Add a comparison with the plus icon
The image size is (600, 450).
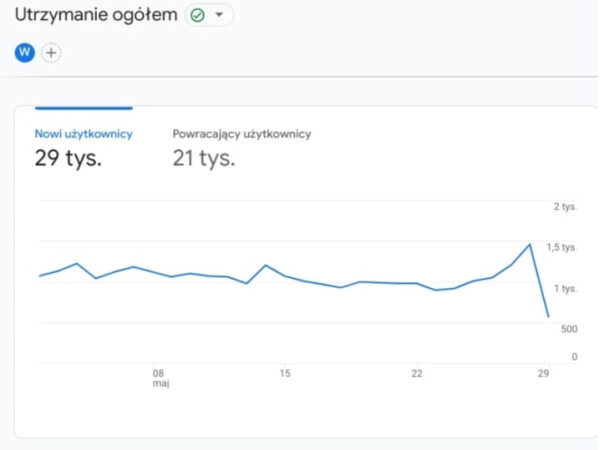tap(51, 52)
